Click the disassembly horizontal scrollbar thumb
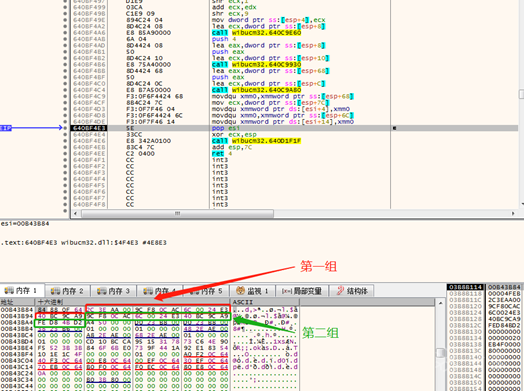 pyautogui.click(x=177, y=213)
